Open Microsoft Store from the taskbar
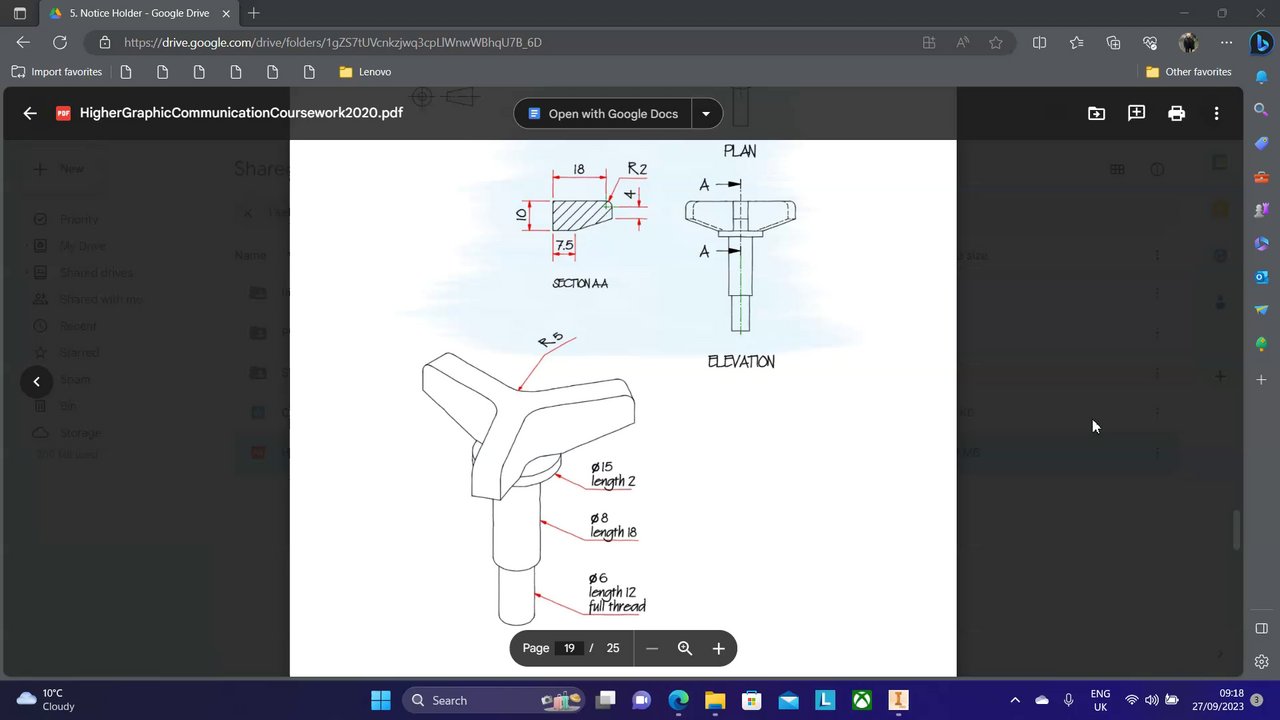Screen dimensions: 1280x720 coord(752,700)
